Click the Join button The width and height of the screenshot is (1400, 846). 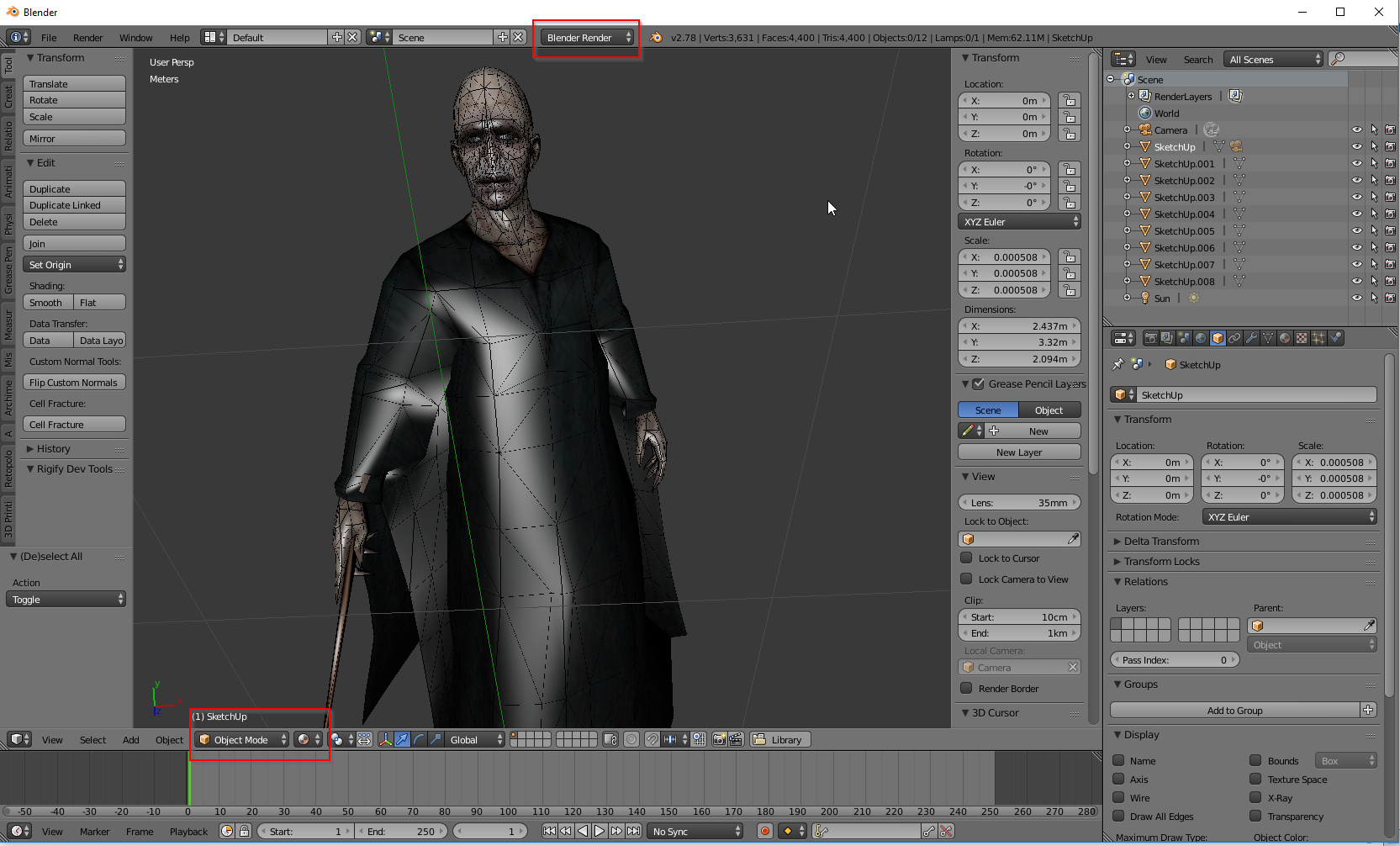[74, 243]
